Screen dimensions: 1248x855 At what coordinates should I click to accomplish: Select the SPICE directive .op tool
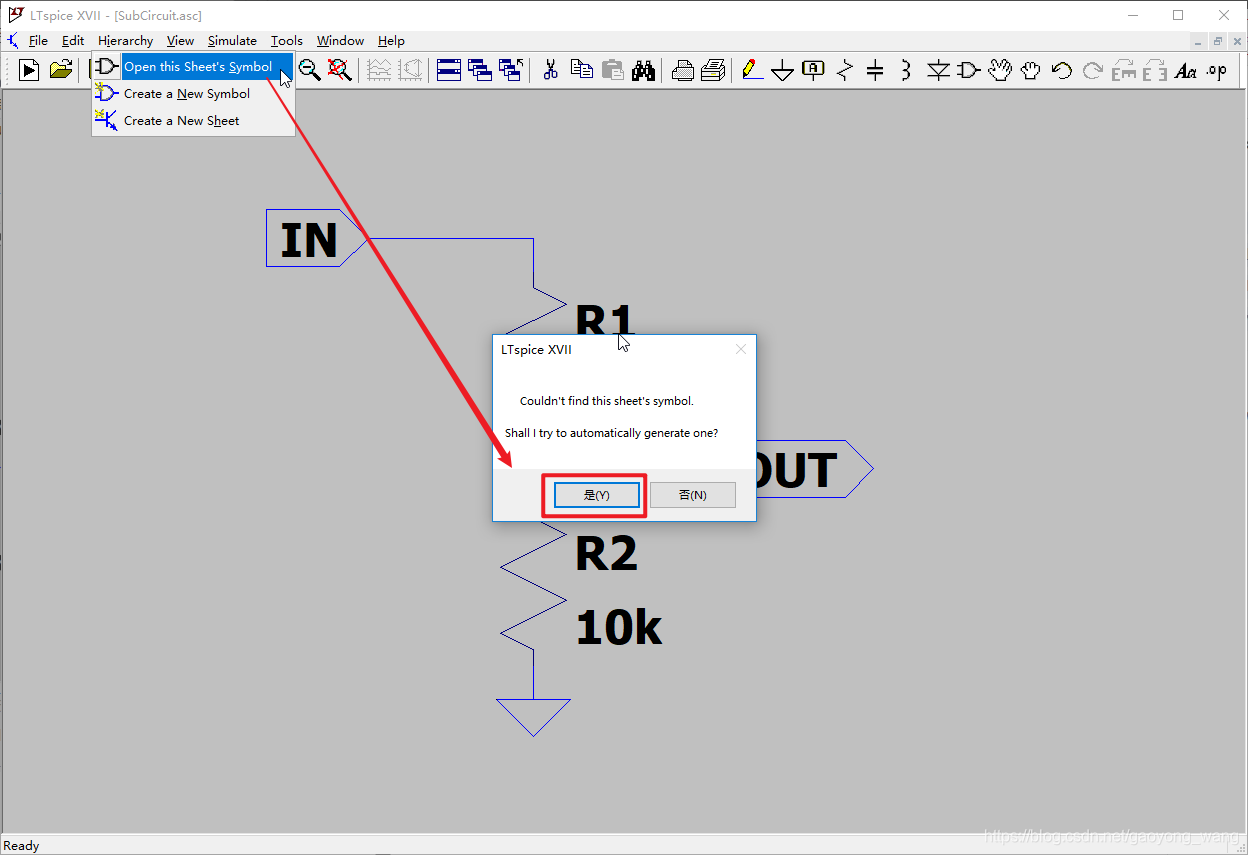1216,70
